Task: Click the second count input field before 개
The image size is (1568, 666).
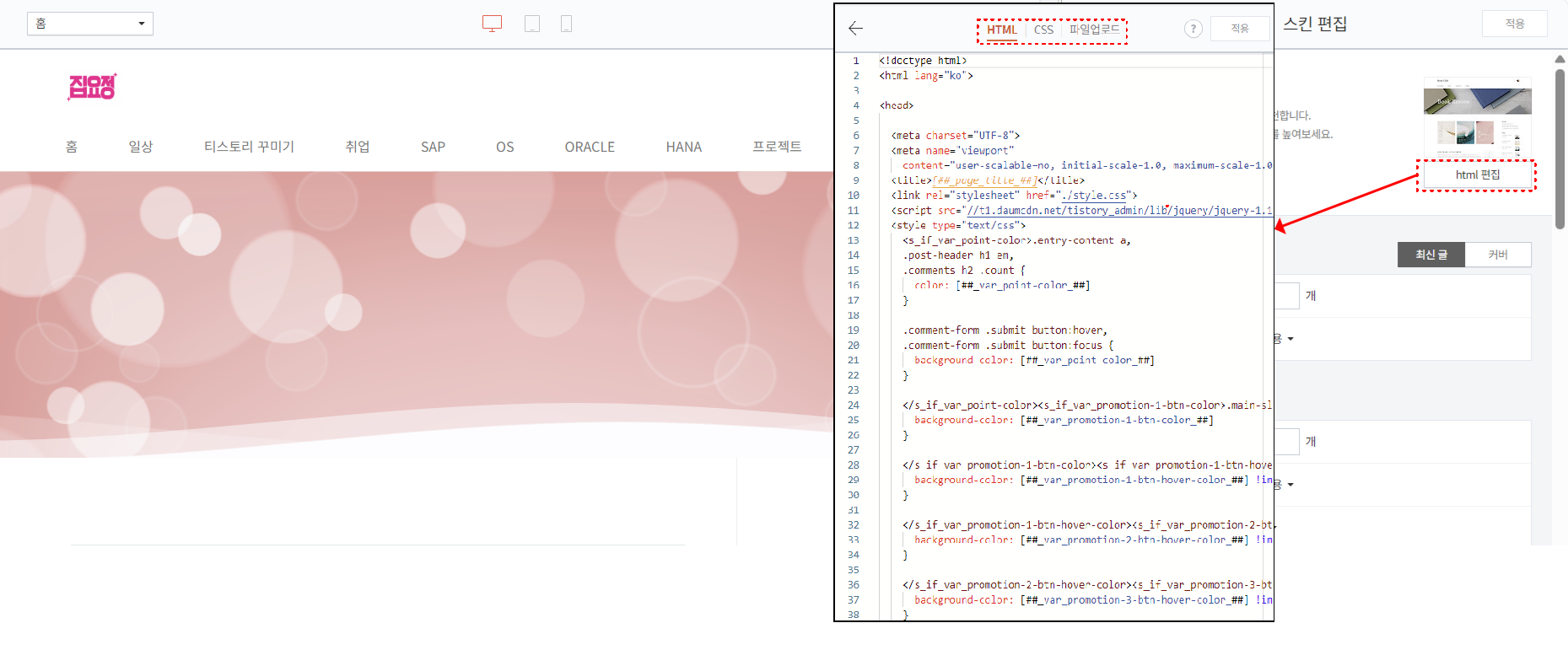Action: click(x=1286, y=442)
